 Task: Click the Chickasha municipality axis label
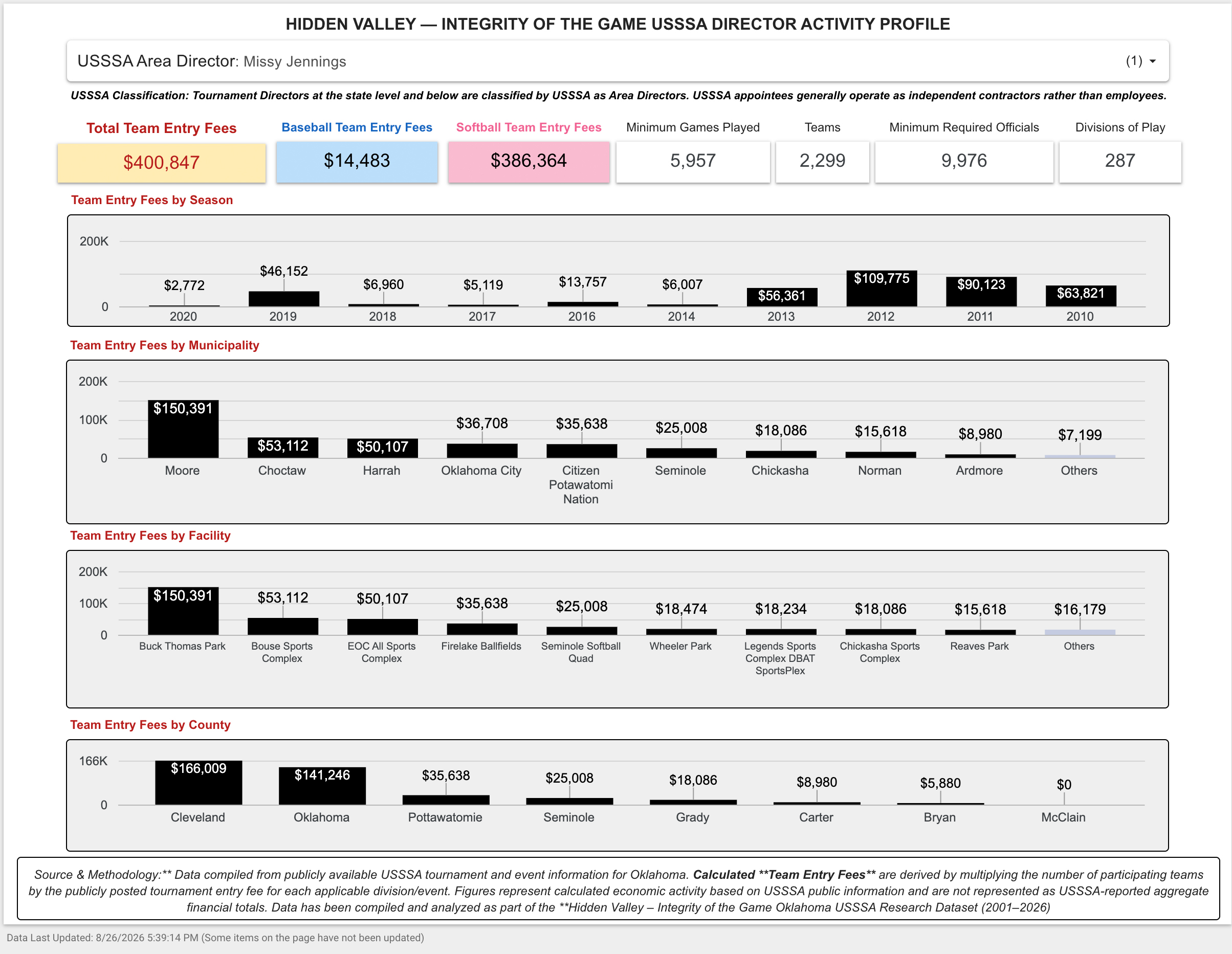pos(780,470)
